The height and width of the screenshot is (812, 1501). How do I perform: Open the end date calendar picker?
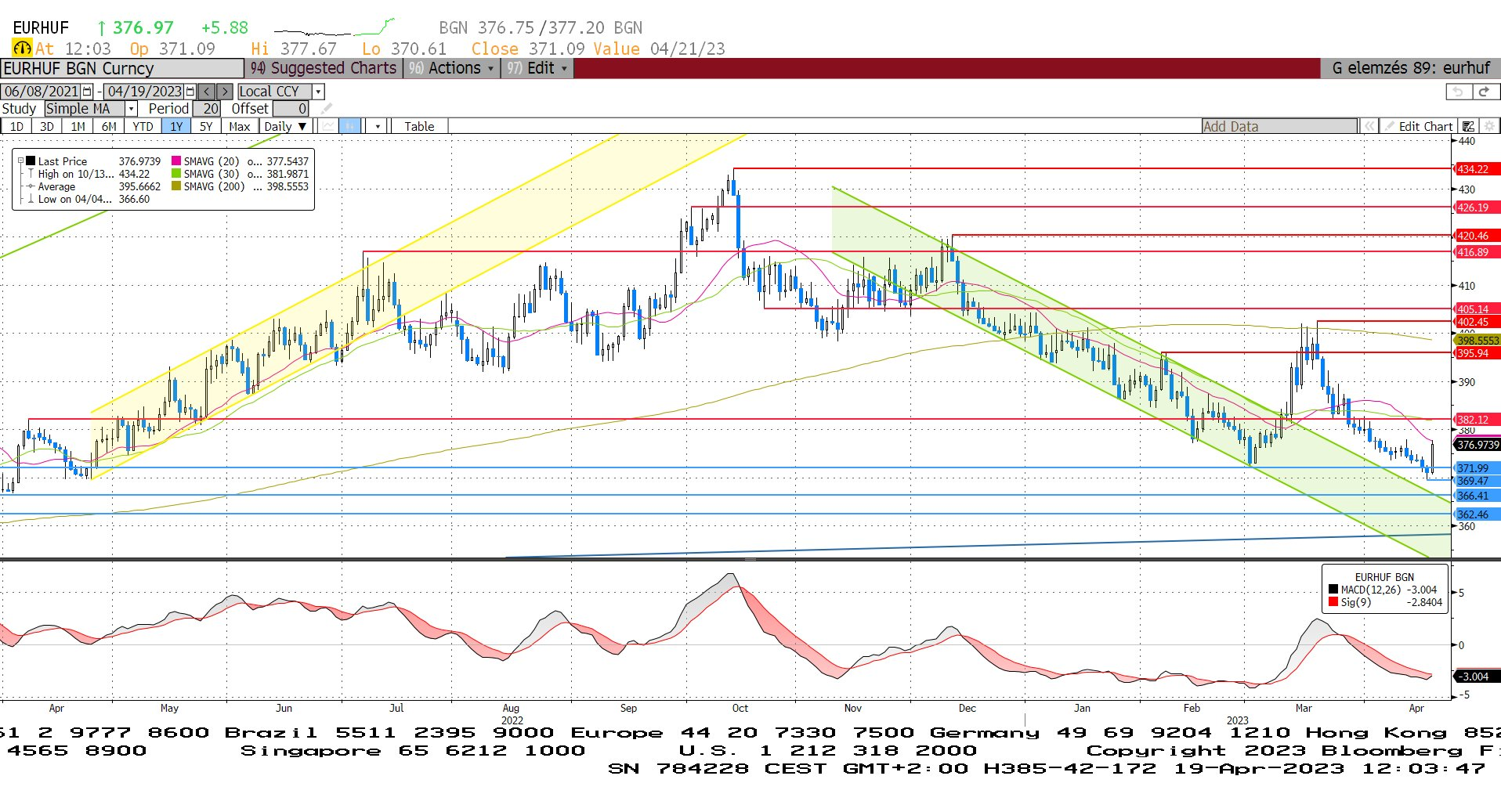click(x=190, y=92)
